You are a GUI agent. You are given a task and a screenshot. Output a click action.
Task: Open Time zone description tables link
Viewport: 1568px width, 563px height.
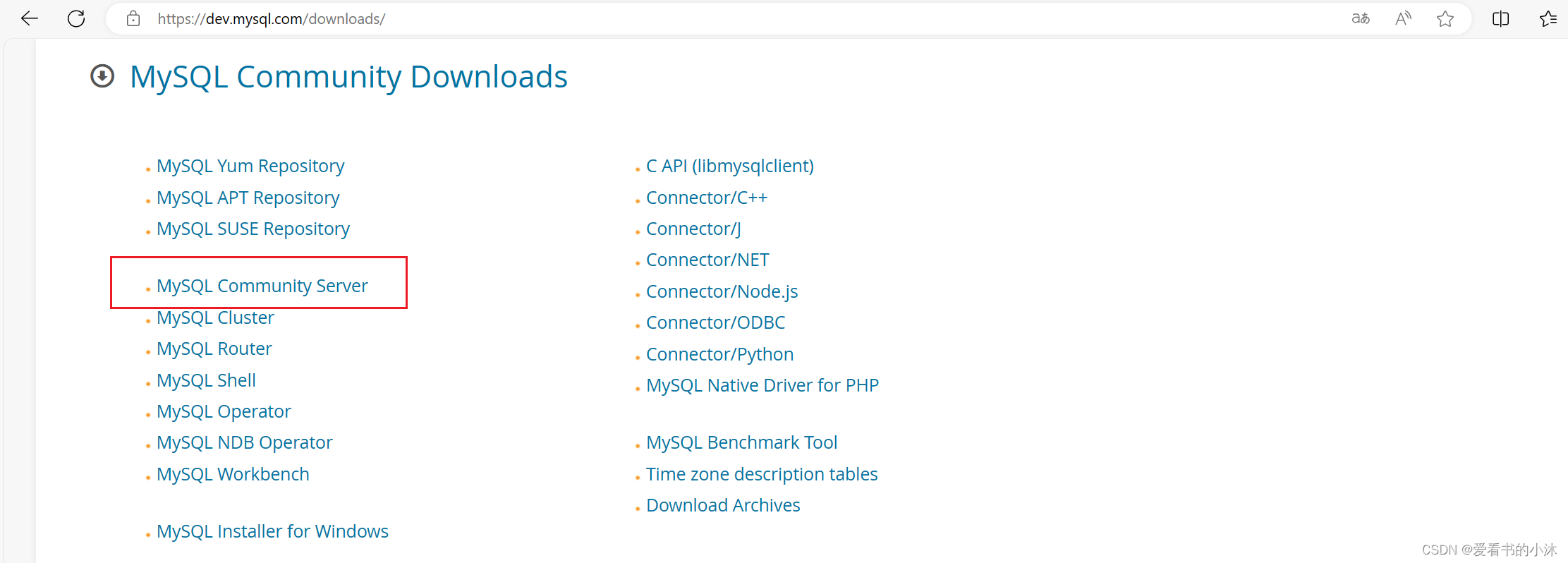[x=762, y=474]
